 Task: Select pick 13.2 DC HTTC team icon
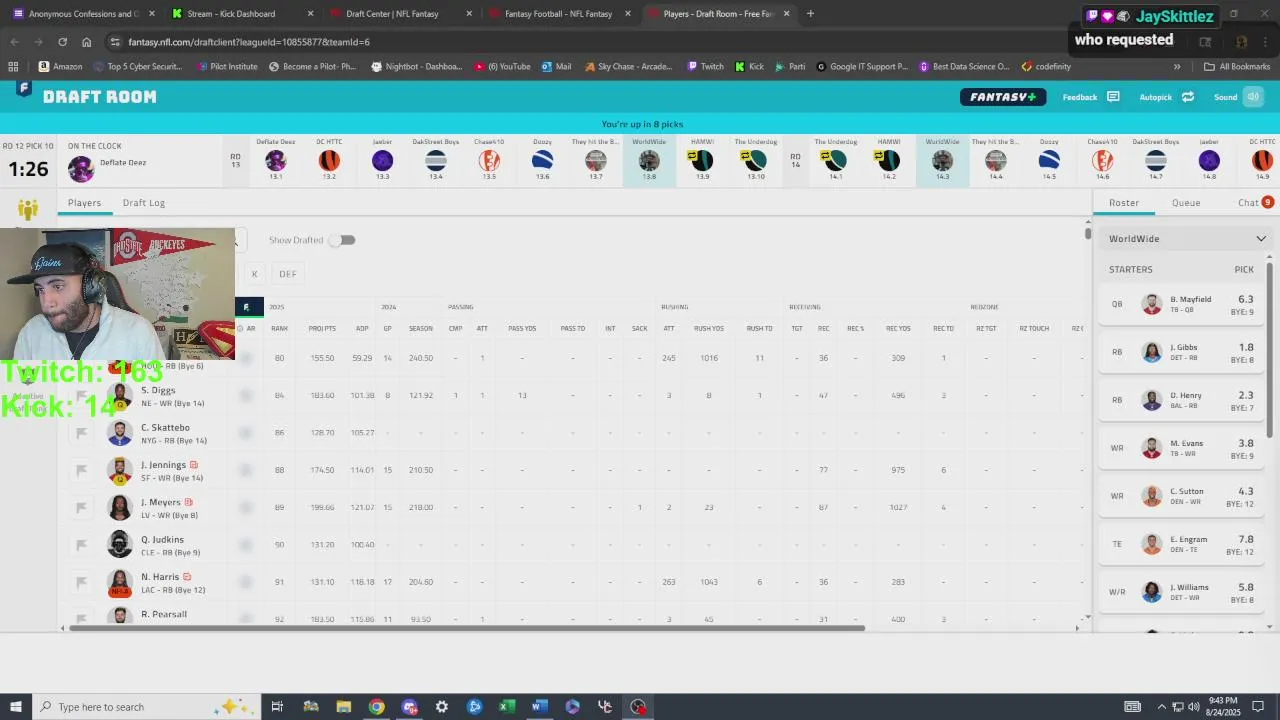(329, 160)
